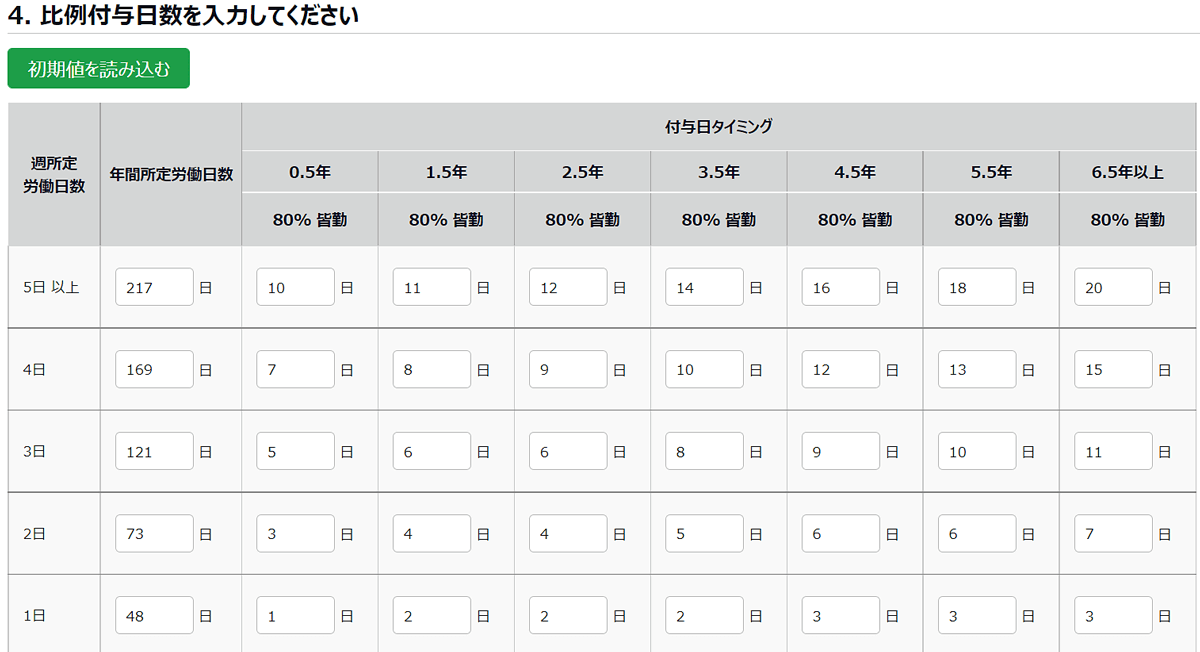Select 4.5年 field showing 12 days

point(841,369)
